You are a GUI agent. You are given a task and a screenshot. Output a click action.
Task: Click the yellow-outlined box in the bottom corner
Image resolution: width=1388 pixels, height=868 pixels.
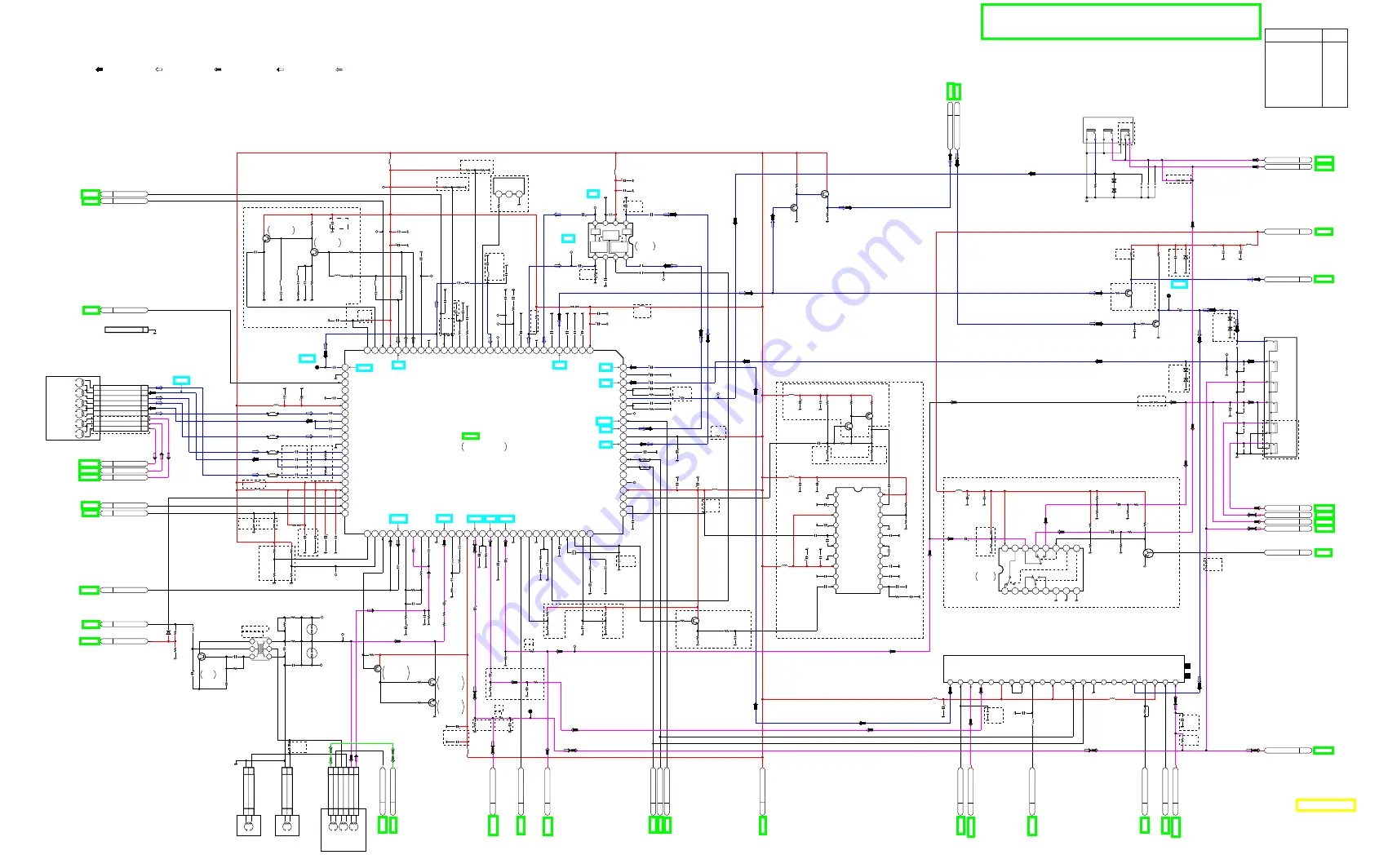[x=1325, y=805]
